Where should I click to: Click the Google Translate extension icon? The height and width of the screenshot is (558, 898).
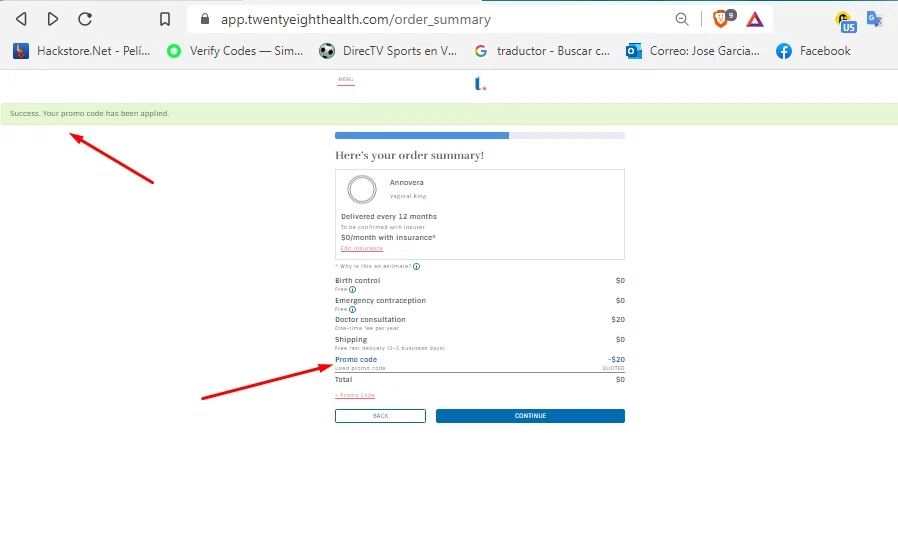coord(875,19)
